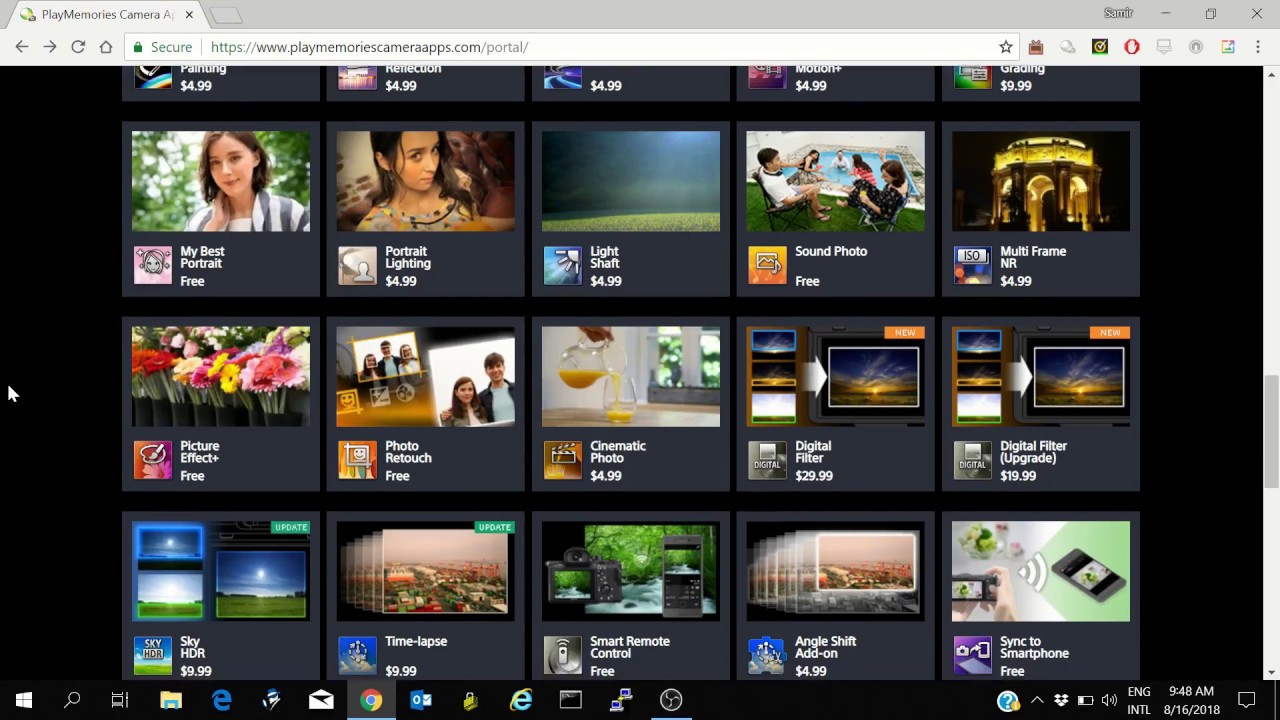Viewport: 1280px width, 720px height.
Task: Open a new browser tab
Action: (x=226, y=15)
